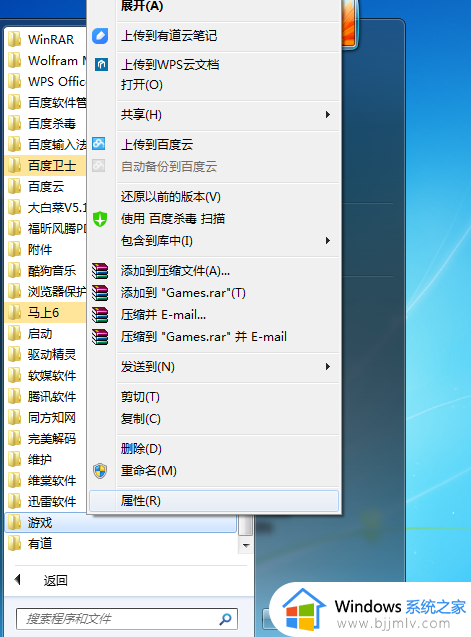Click WinRAR icon beside 压缩并 E-mail...
Viewport: 471px width, 637px height.
[x=100, y=314]
